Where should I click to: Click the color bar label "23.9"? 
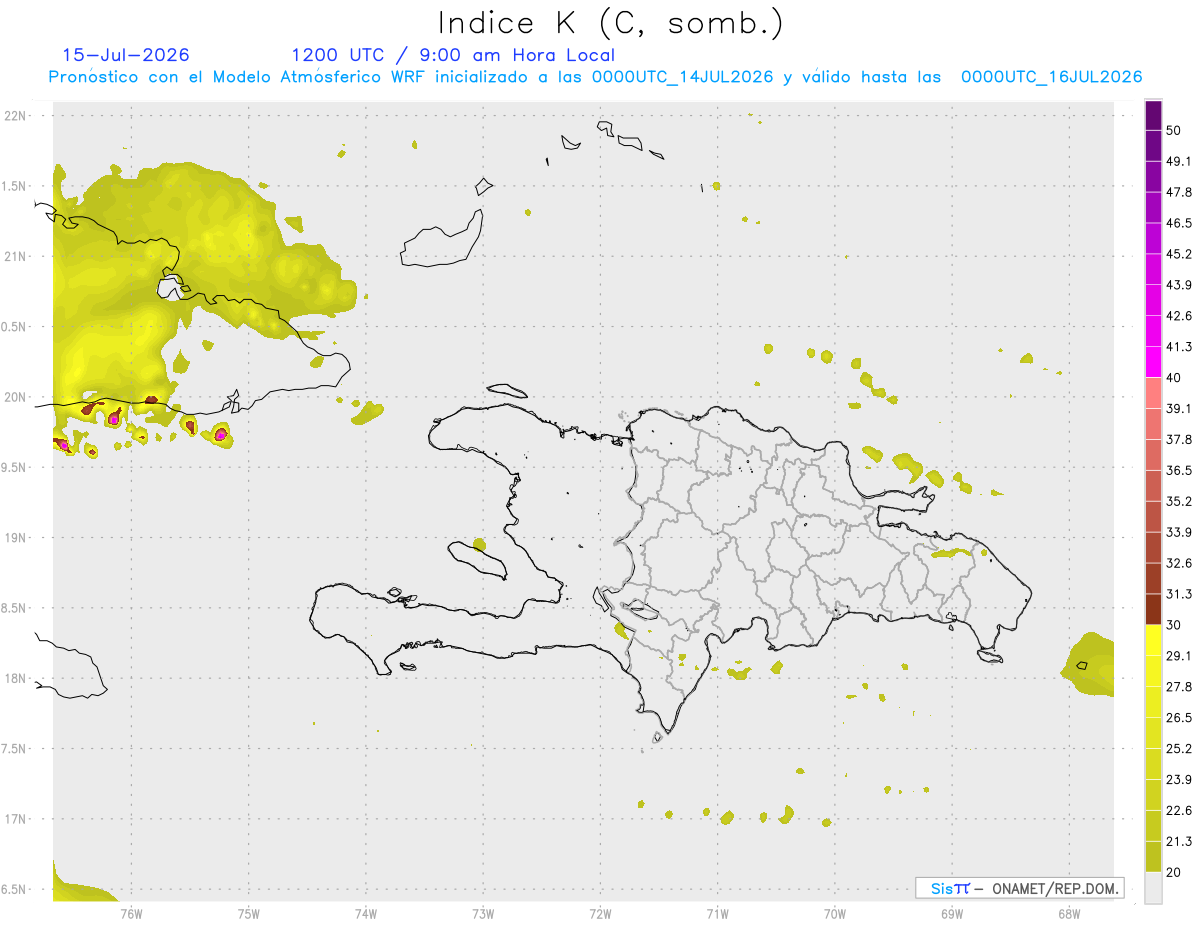point(1180,780)
